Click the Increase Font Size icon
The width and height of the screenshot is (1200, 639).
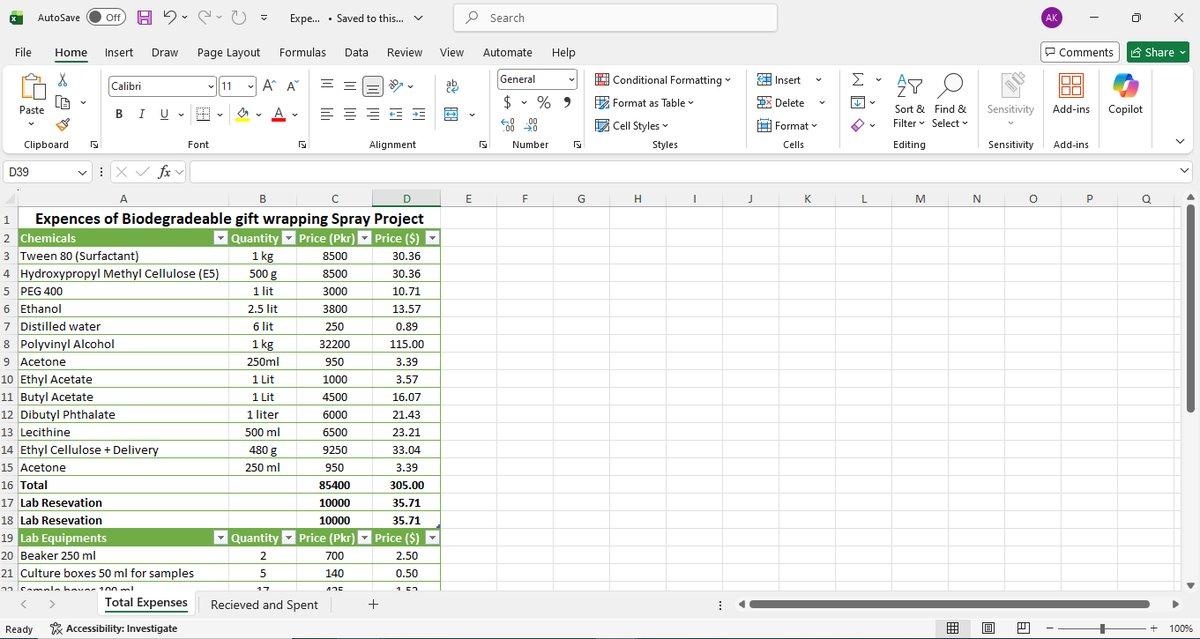pos(271,86)
